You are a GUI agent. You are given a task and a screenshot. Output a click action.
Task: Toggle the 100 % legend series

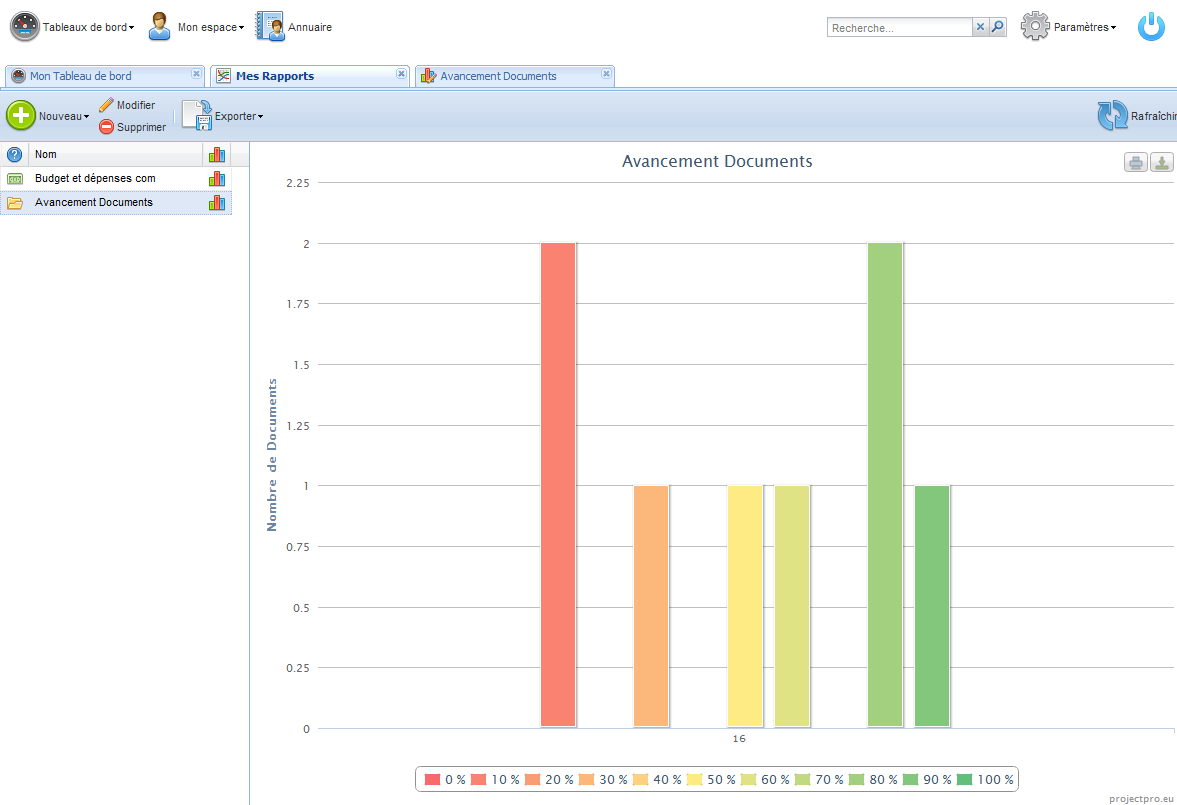pyautogui.click(x=986, y=779)
